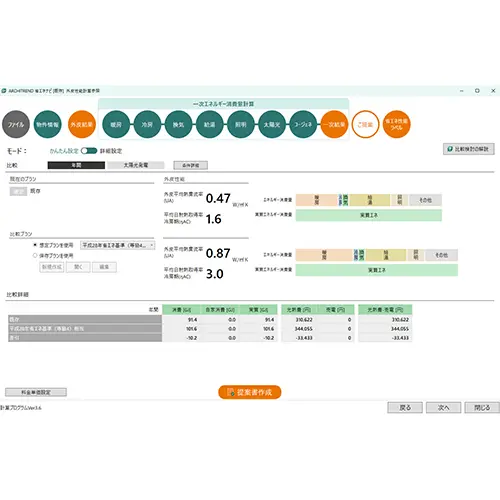
Task: Select the 給湯 hot water step
Action: pyautogui.click(x=210, y=124)
